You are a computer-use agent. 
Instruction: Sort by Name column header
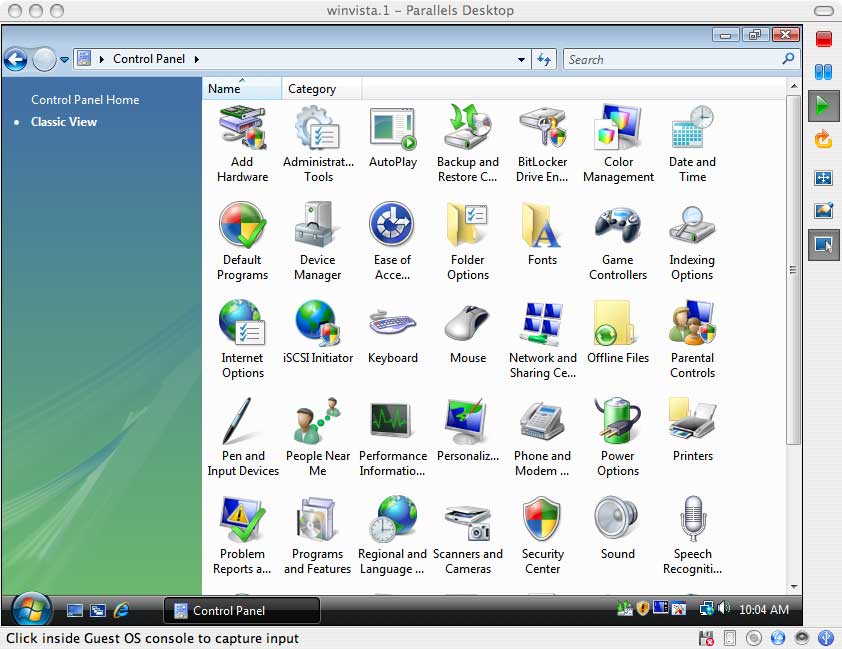point(242,89)
